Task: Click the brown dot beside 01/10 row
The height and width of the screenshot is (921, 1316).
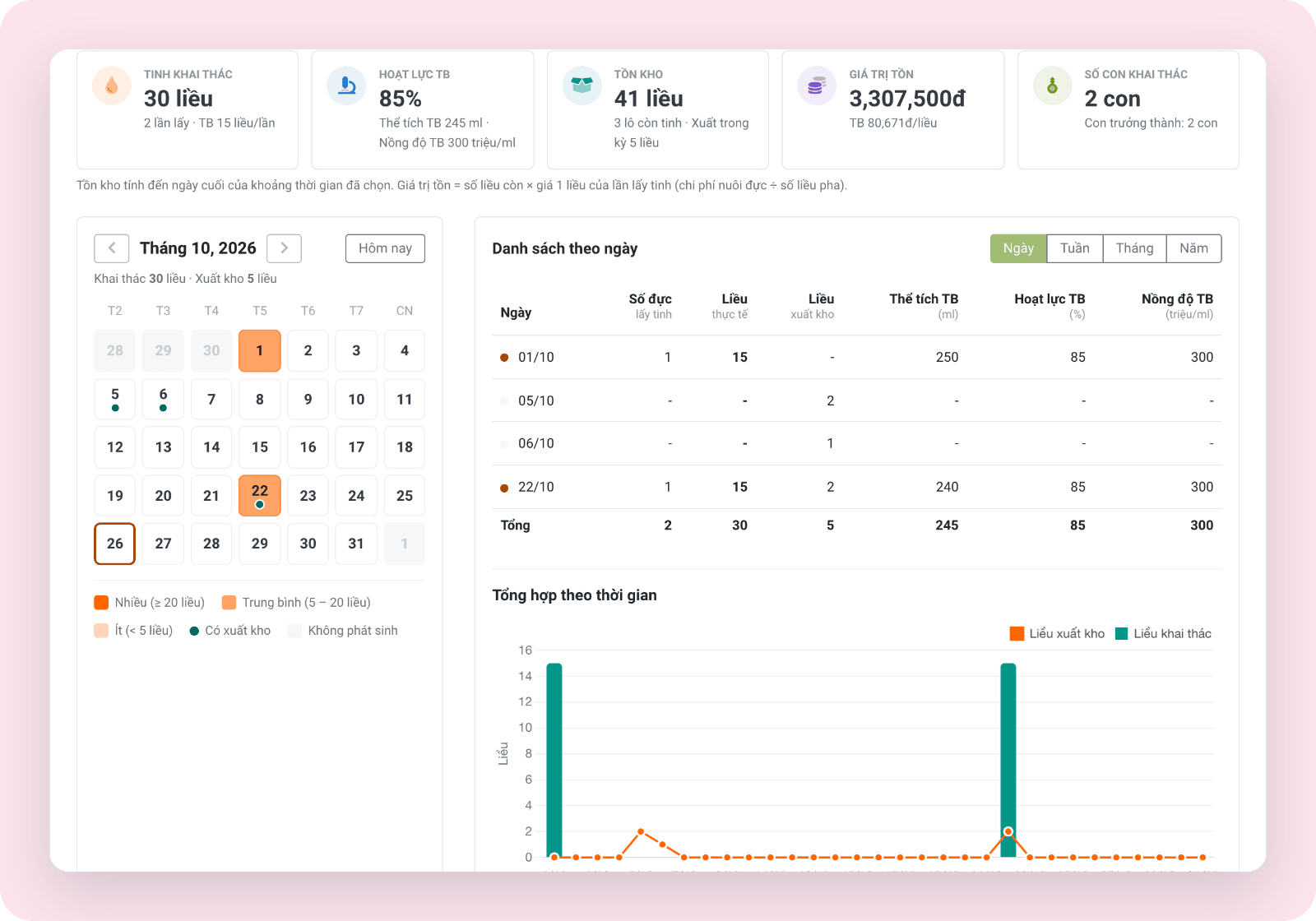Action: coord(504,358)
